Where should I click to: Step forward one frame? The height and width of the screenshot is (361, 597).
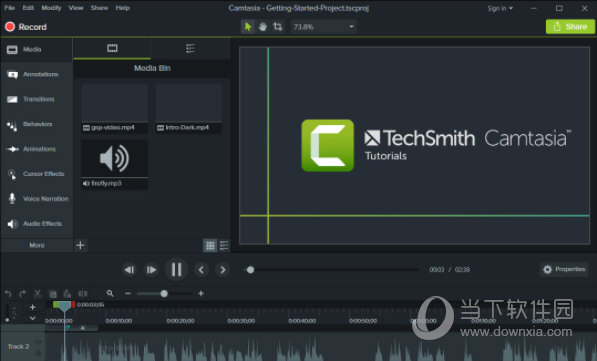[151, 270]
